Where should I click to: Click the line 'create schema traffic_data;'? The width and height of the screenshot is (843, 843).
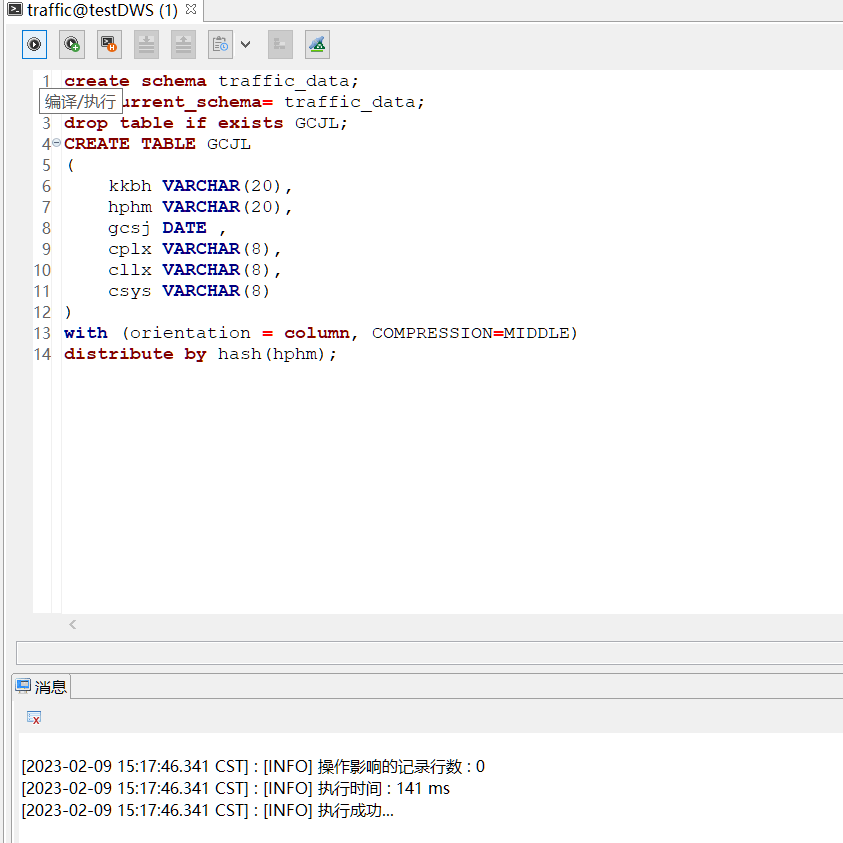click(211, 81)
